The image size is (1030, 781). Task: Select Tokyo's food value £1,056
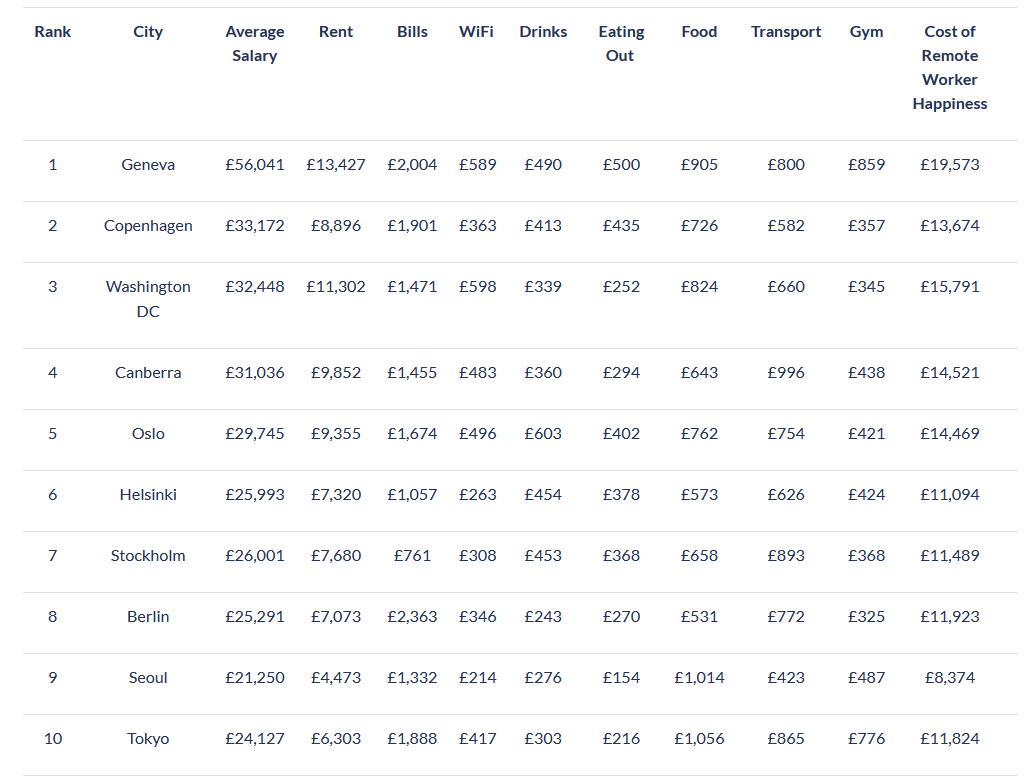pos(699,739)
